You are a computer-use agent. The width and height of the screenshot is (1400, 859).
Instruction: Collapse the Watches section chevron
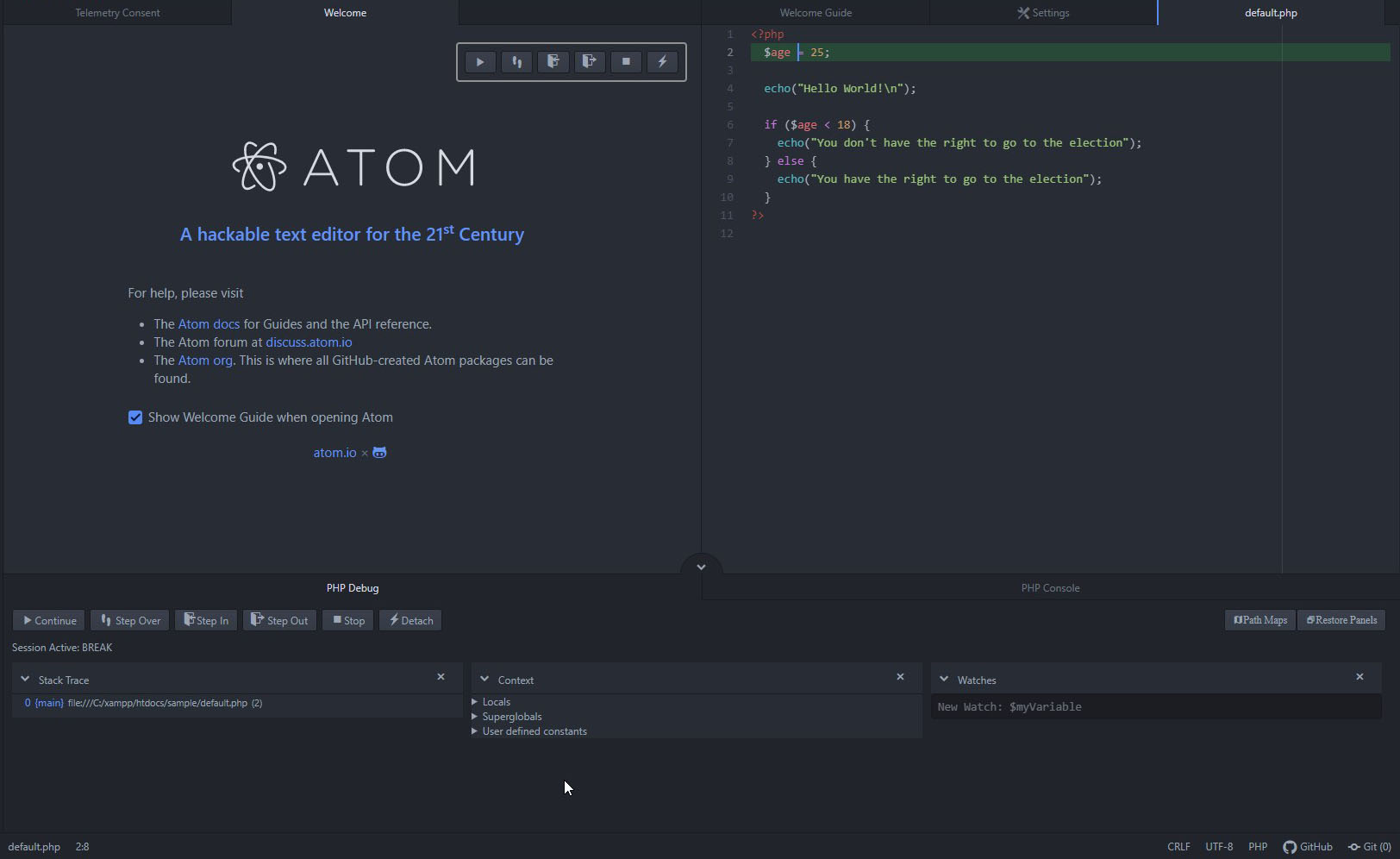pyautogui.click(x=944, y=680)
